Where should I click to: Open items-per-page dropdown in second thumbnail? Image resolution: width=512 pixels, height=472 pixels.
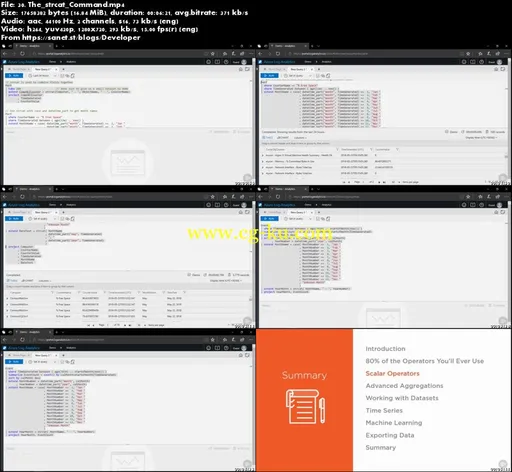396,182
